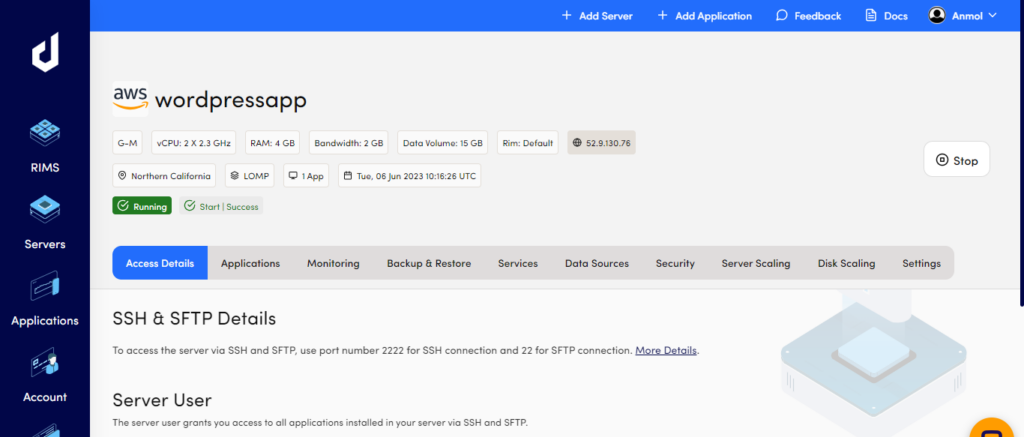Image resolution: width=1024 pixels, height=437 pixels.
Task: Open the Server Scaling tab
Action: (x=756, y=263)
